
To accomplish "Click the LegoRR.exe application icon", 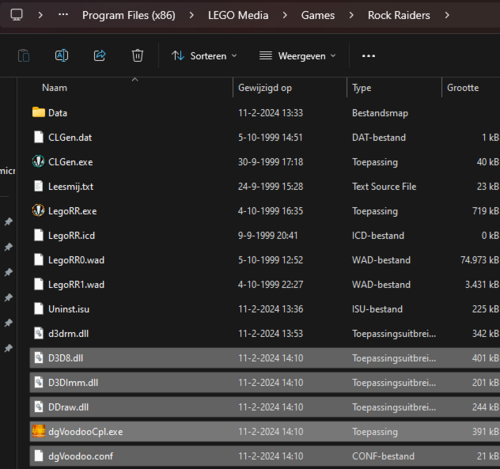I will pos(38,211).
